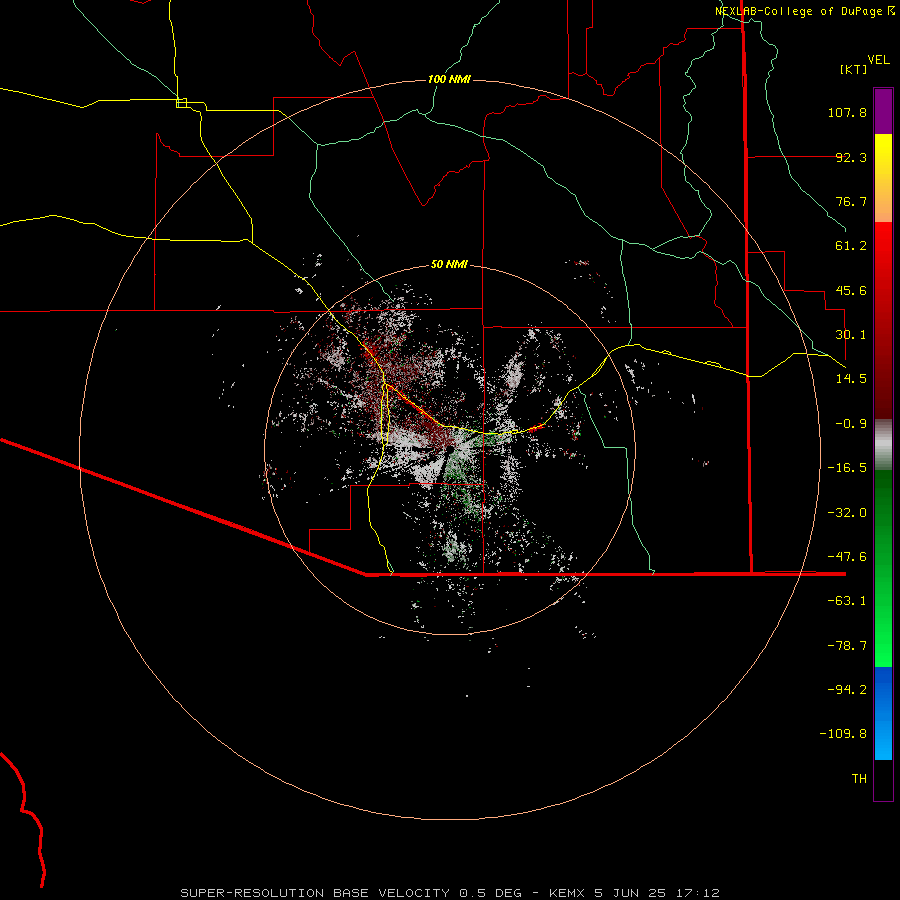Click the -47.6 velocity scale value
The height and width of the screenshot is (900, 900).
coord(847,557)
